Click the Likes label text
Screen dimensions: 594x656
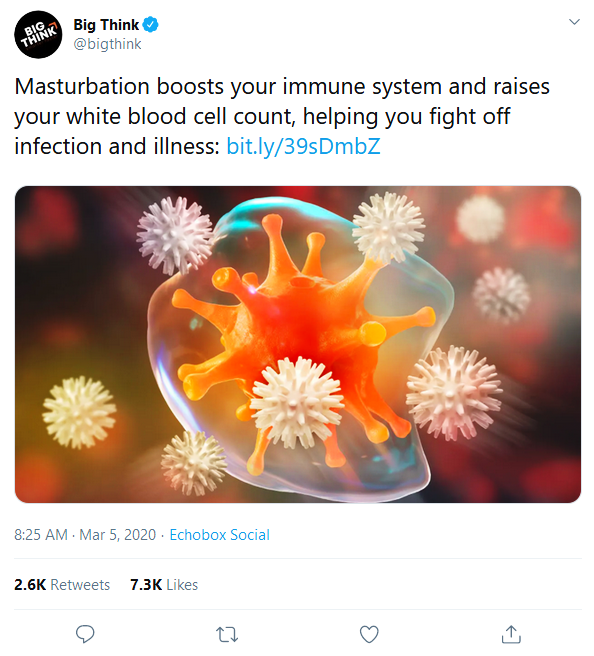[x=182, y=584]
